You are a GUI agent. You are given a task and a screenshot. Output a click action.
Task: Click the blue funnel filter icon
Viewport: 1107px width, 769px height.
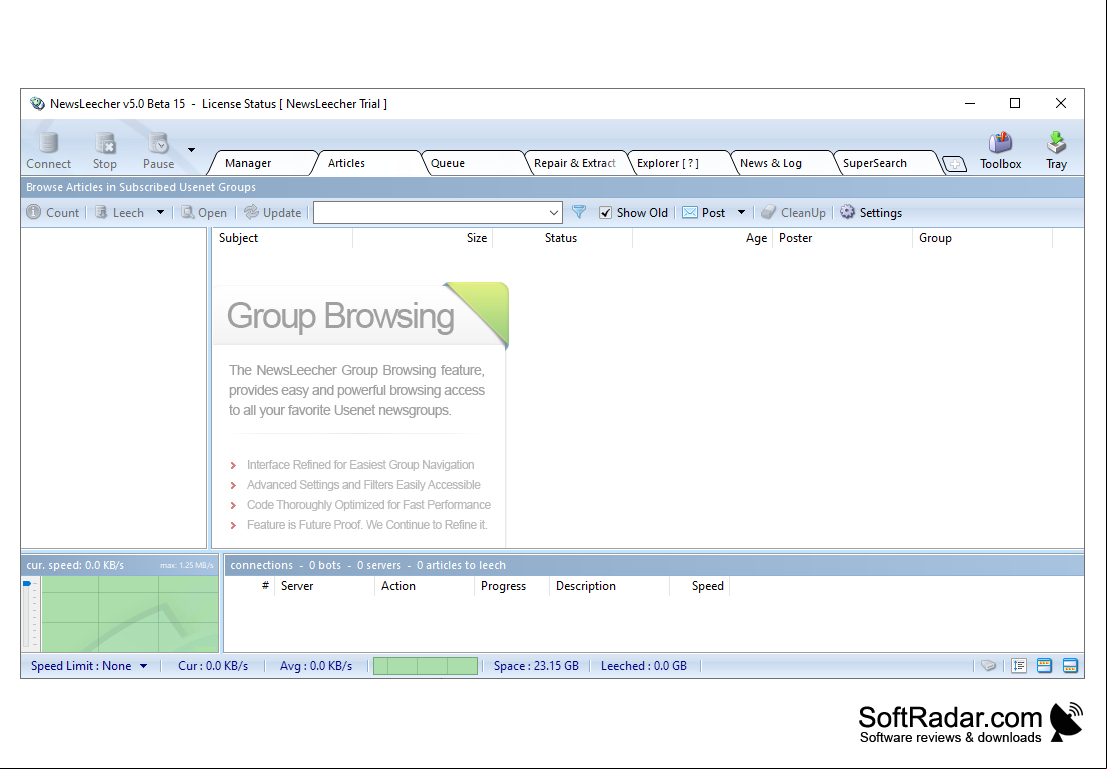(579, 212)
